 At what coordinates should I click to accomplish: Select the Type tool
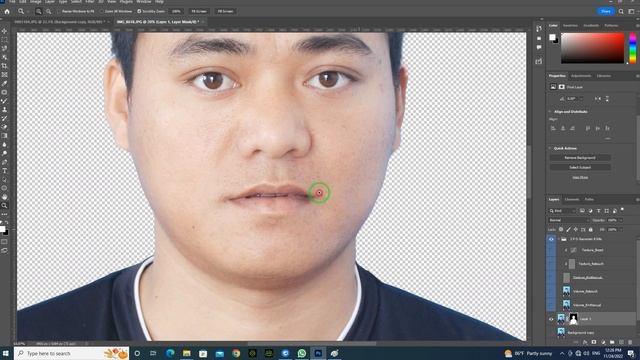coord(4,171)
